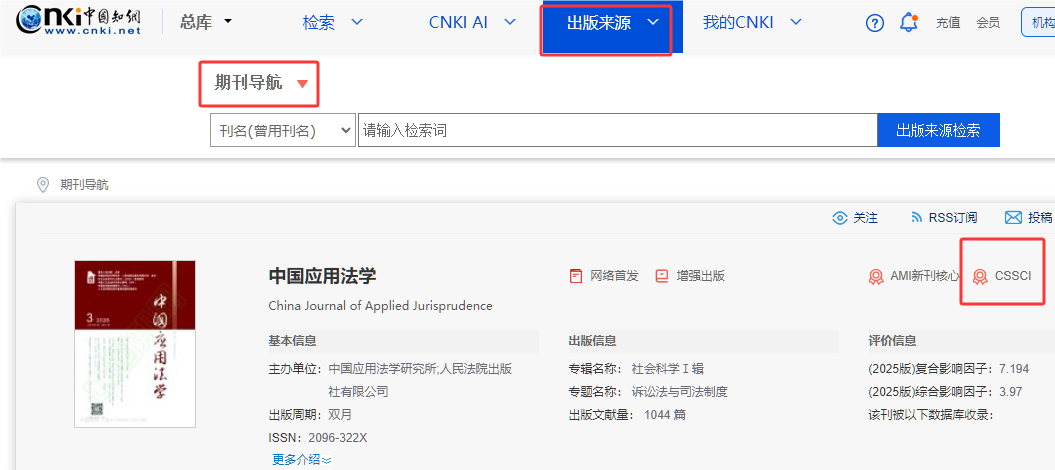Viewport: 1055px width, 470px height.
Task: Click the ISSN 2096-322X value
Action: (x=338, y=438)
